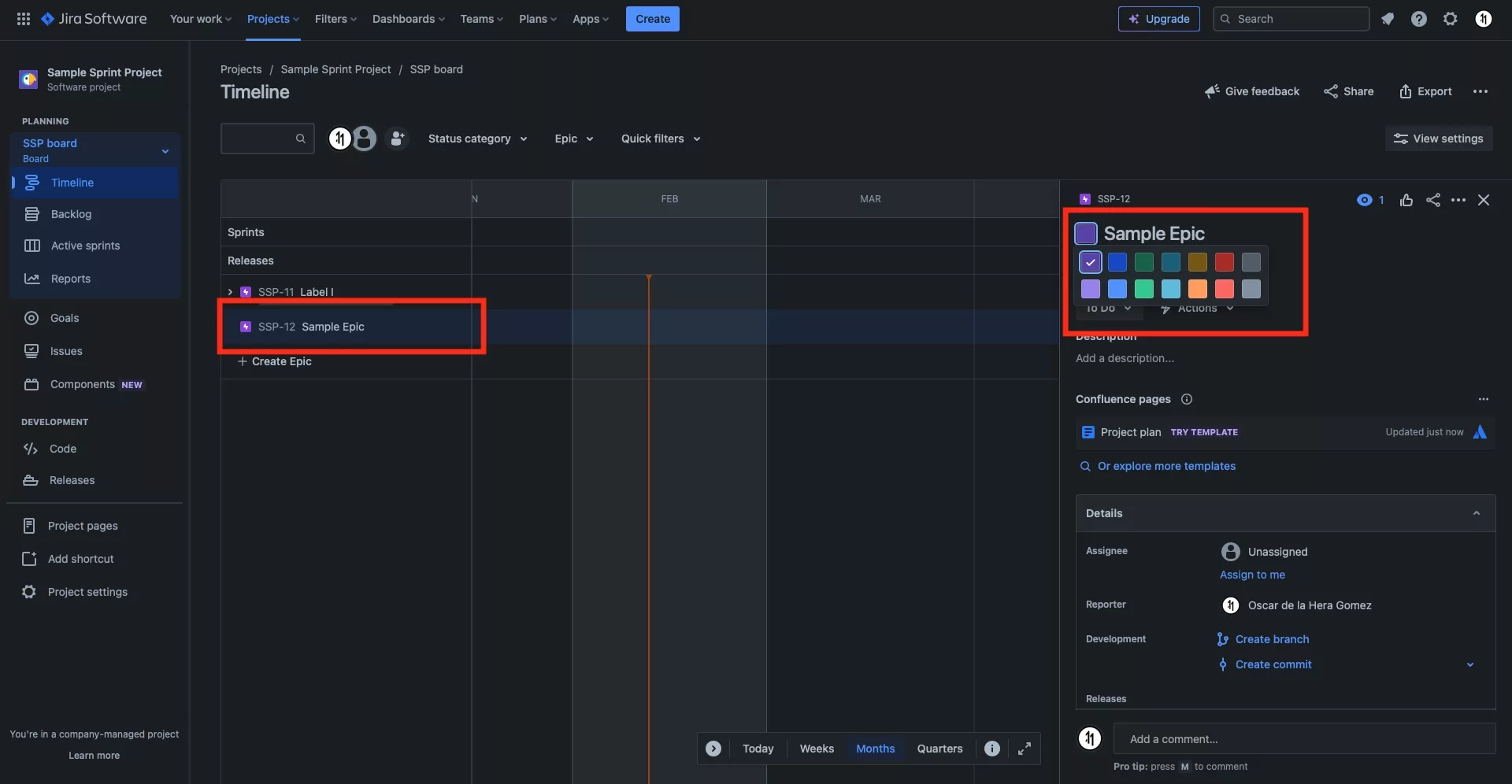Switch timeline to Weeks view

817,749
